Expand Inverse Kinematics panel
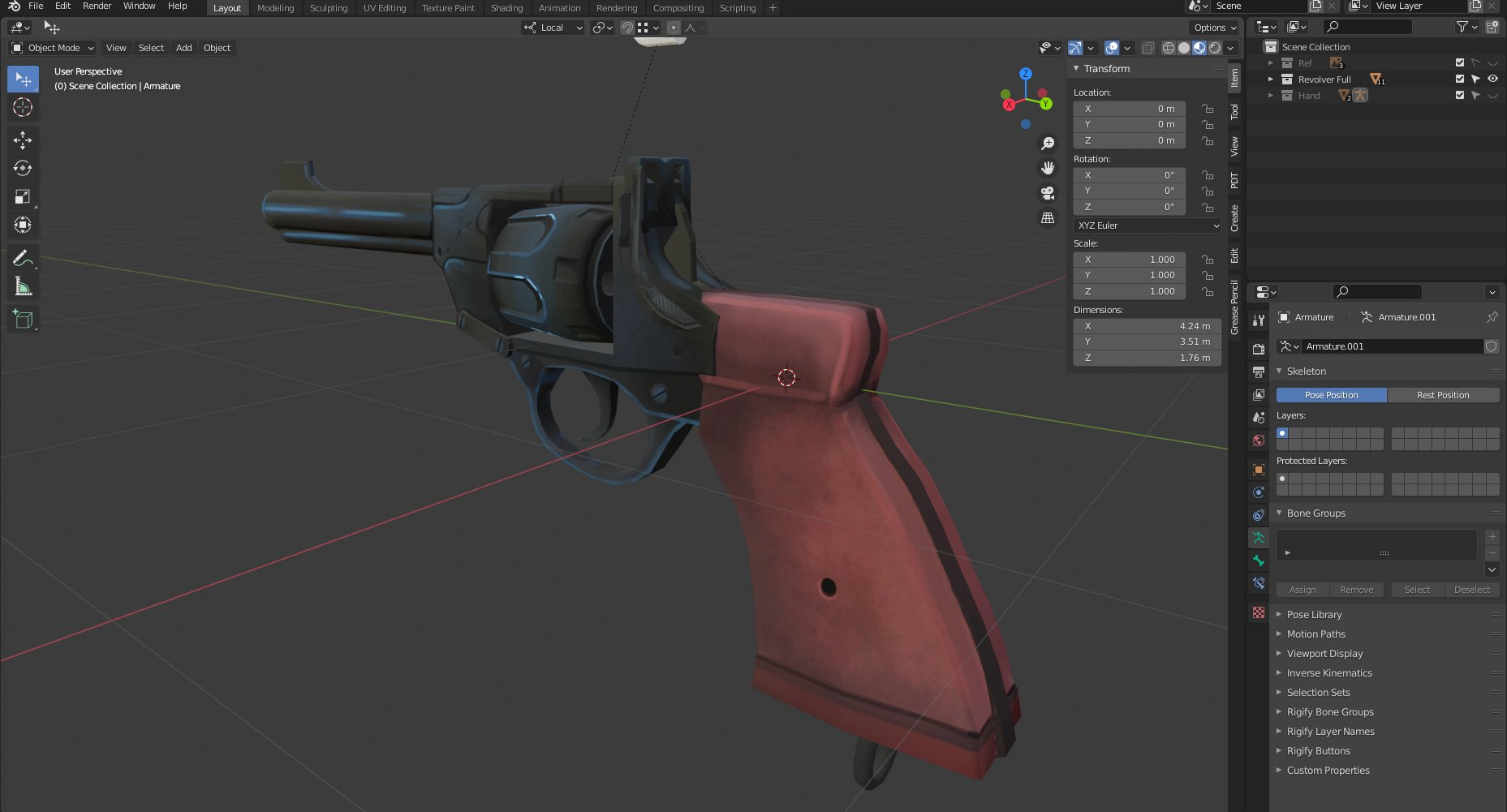The image size is (1507, 812). coord(1329,673)
